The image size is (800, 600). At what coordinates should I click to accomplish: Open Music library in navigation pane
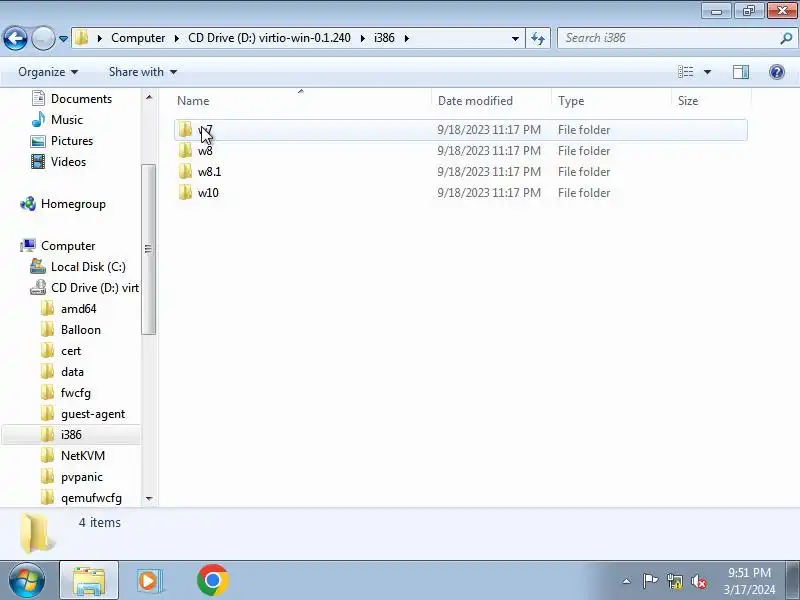66,119
